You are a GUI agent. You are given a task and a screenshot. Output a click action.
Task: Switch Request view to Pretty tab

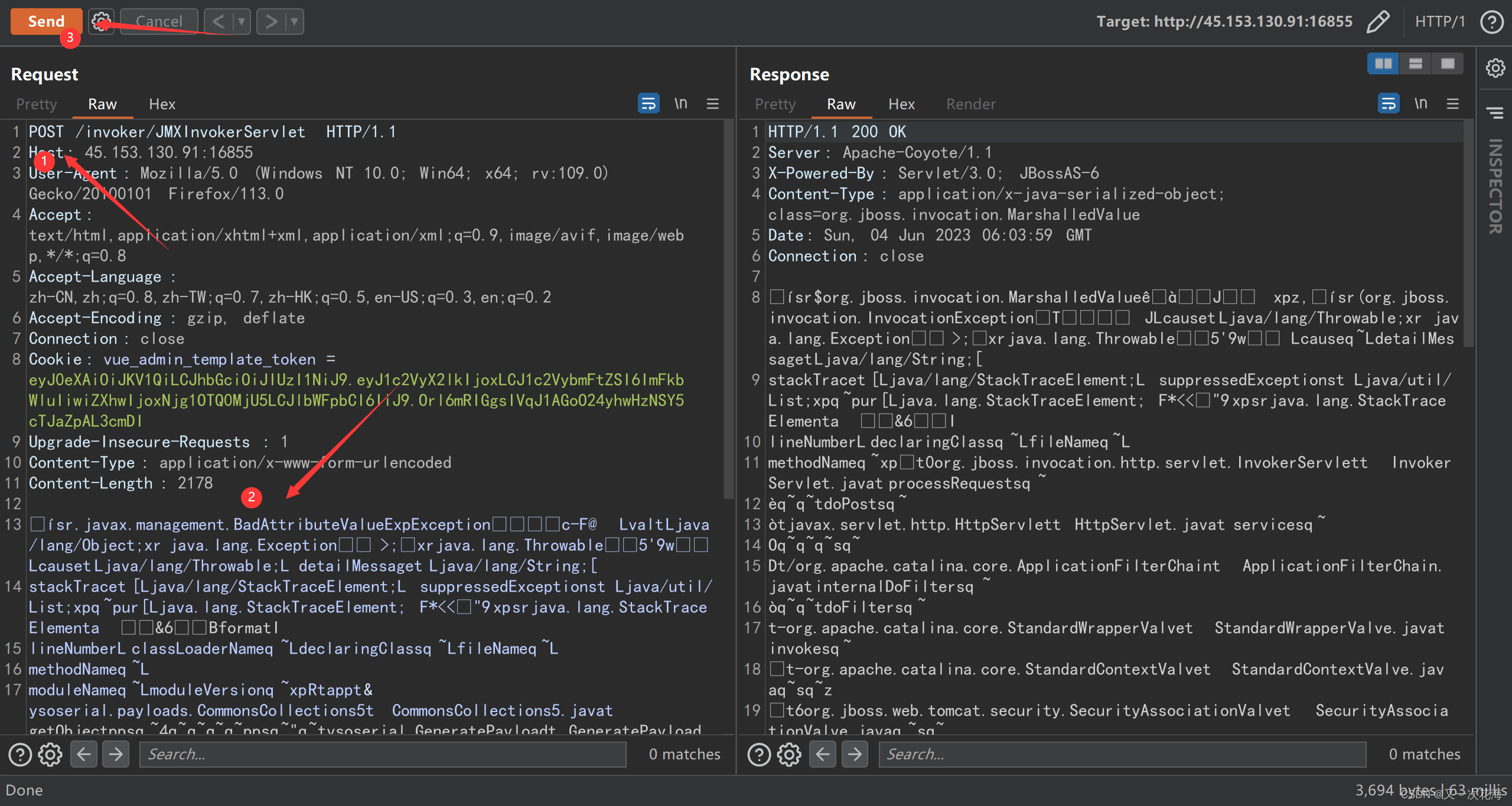click(x=37, y=104)
